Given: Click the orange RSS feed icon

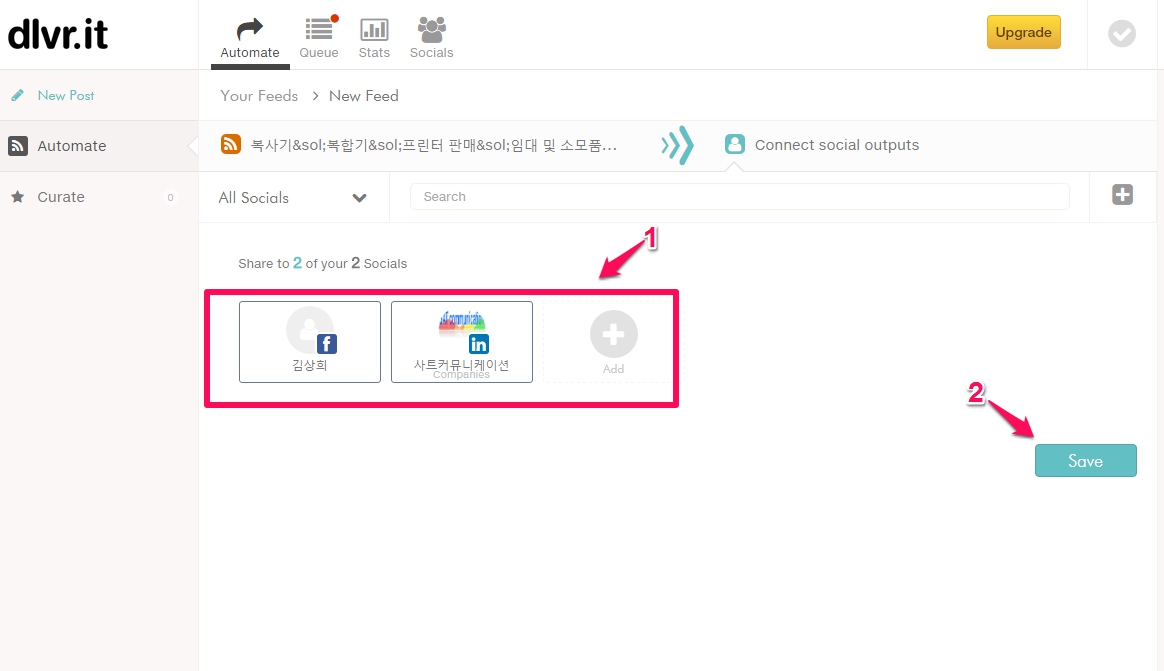Looking at the screenshot, I should click(231, 145).
